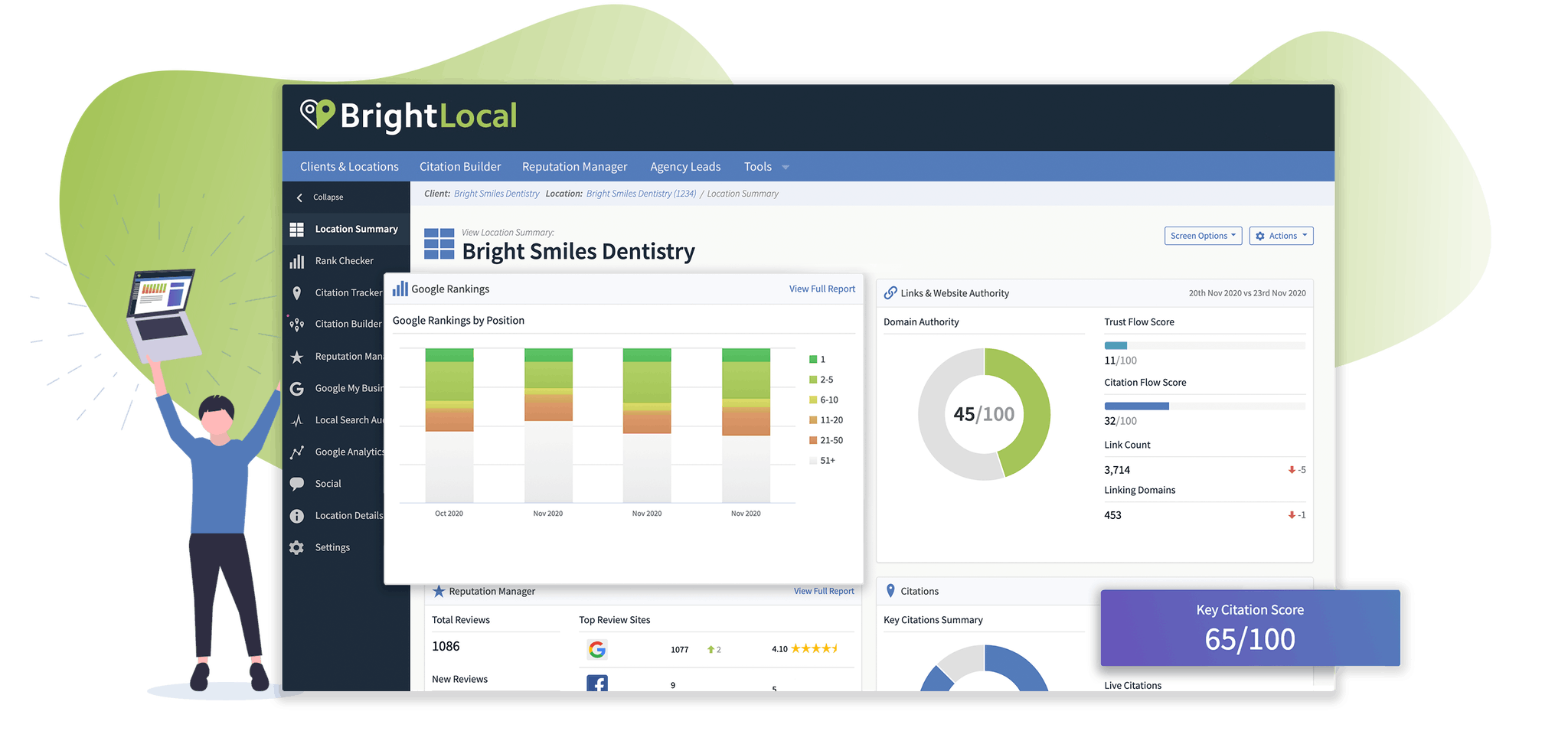Expand the Actions menu
1568x731 pixels.
coord(1281,235)
